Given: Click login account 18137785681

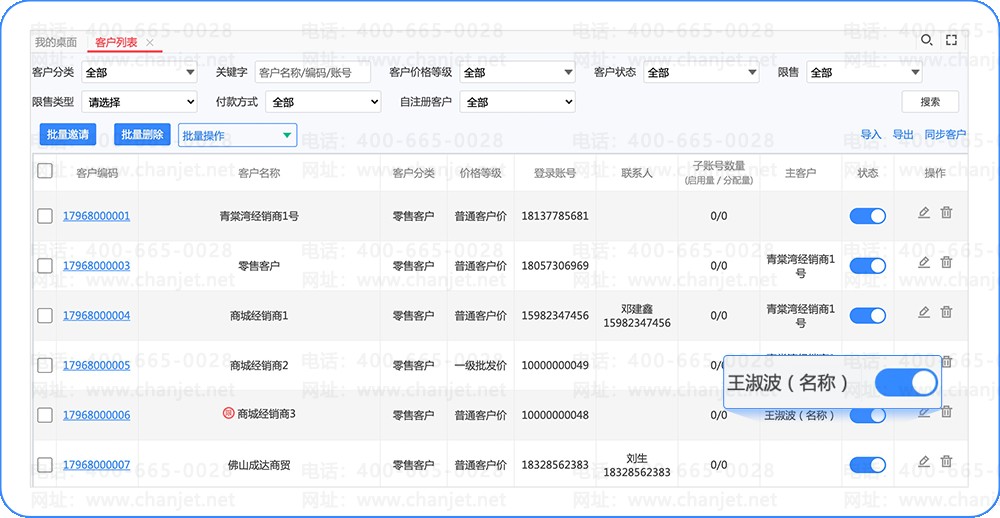Looking at the screenshot, I should coord(555,216).
